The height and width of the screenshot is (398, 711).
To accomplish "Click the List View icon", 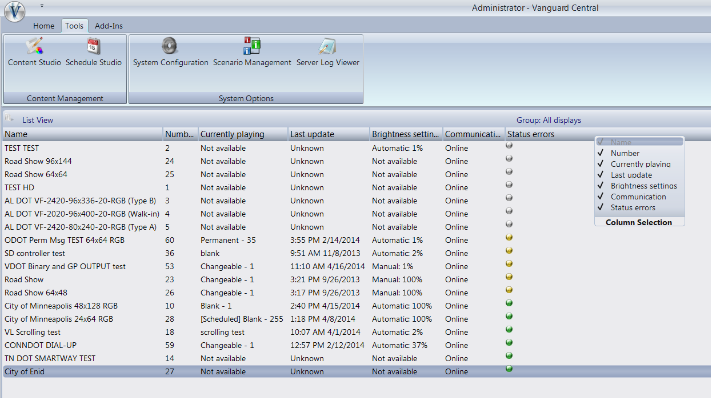I will [x=9, y=119].
